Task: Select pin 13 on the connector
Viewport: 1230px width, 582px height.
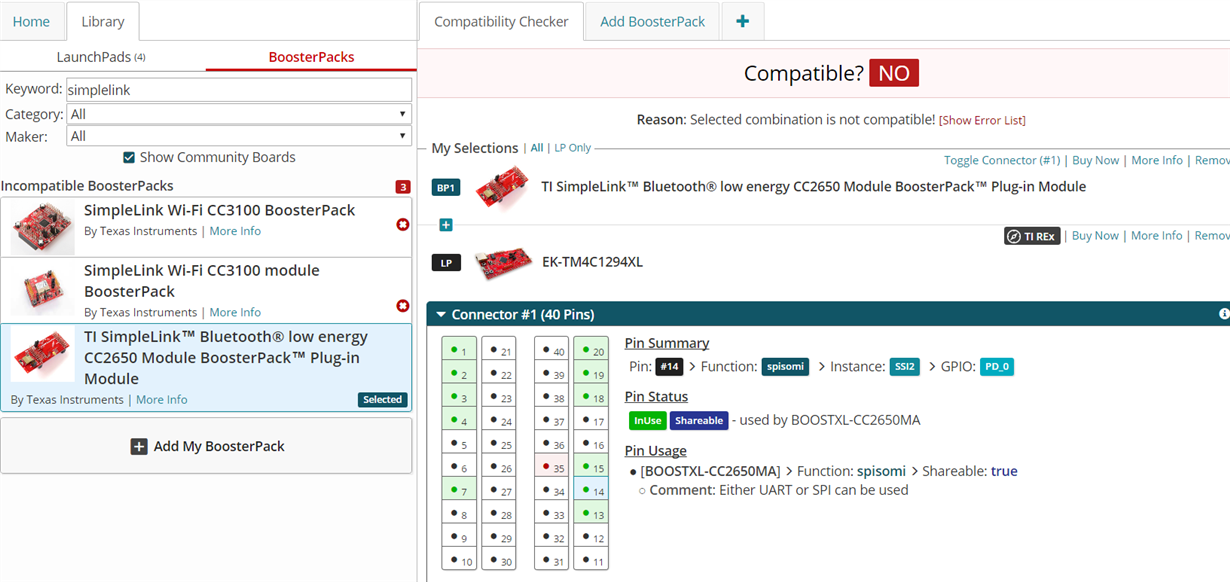Action: [591, 514]
